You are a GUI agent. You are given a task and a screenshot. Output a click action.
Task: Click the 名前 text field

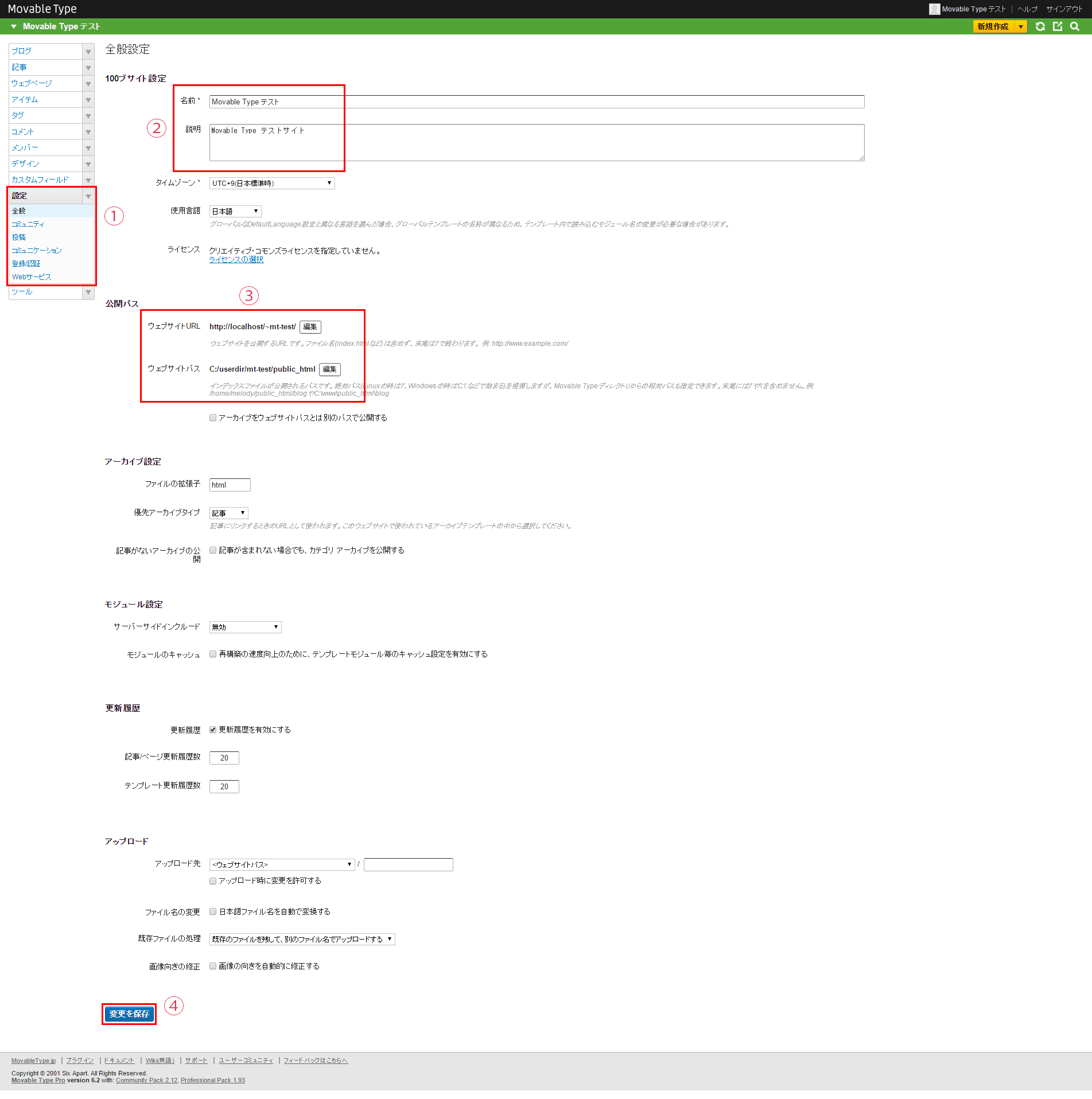coord(537,102)
